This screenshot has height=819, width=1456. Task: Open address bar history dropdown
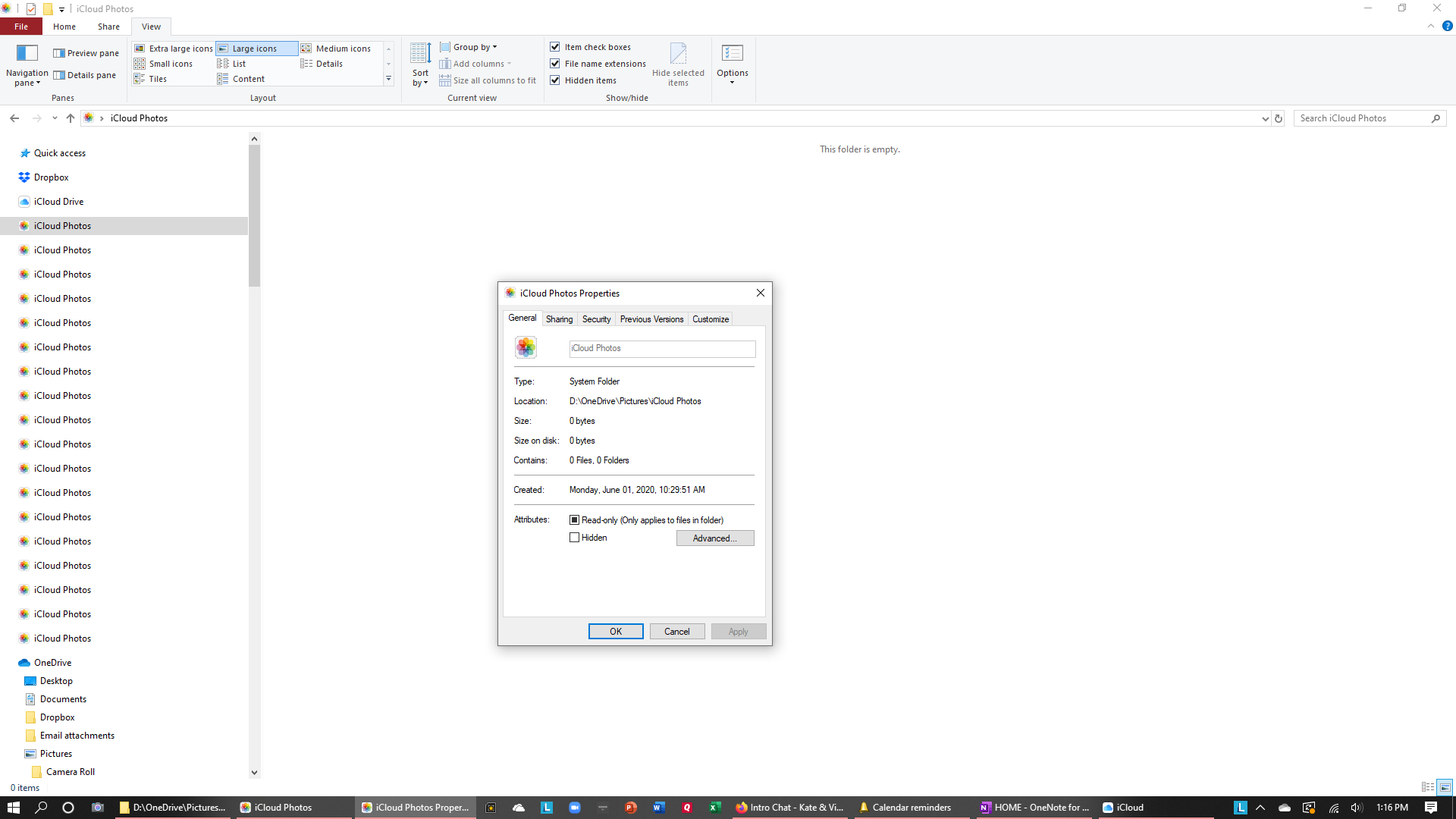1265,118
